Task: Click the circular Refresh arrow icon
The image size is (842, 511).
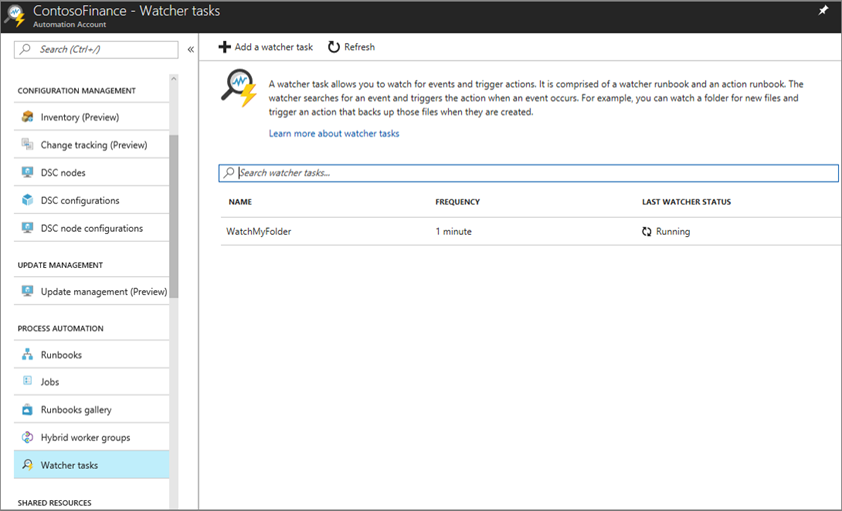Action: pos(334,47)
